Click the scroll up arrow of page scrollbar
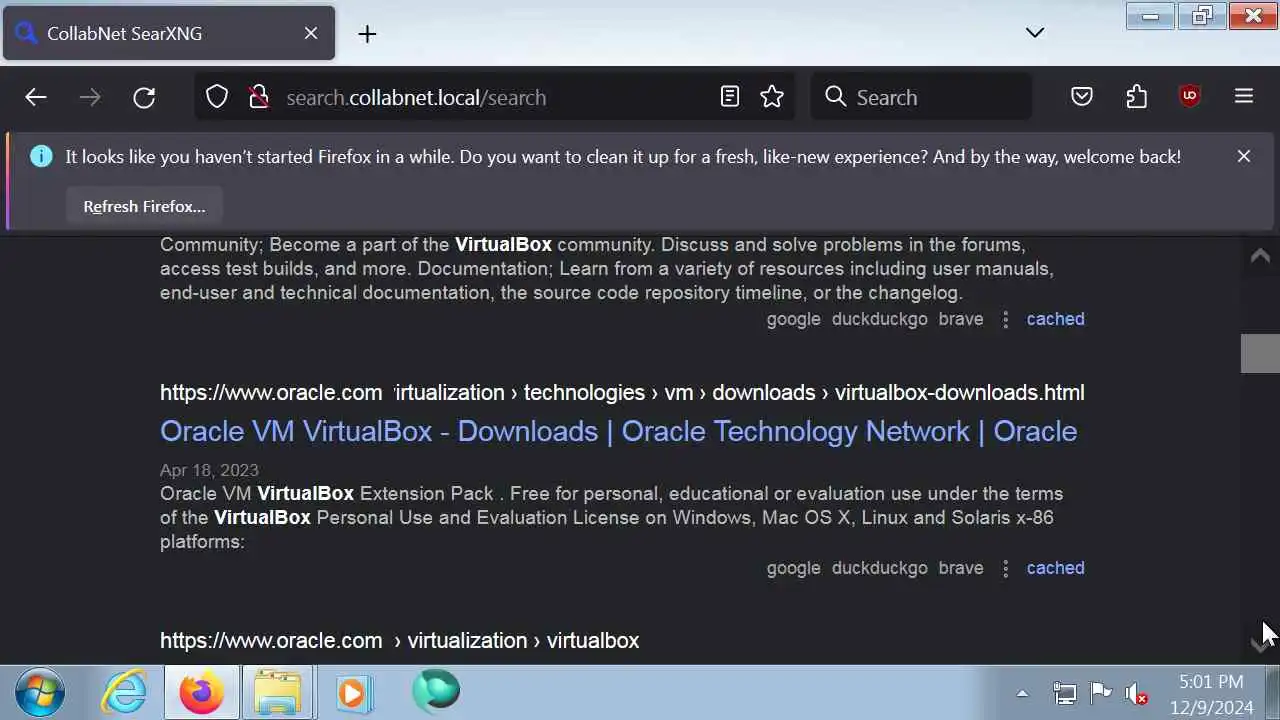The height and width of the screenshot is (720, 1280). 1260,256
